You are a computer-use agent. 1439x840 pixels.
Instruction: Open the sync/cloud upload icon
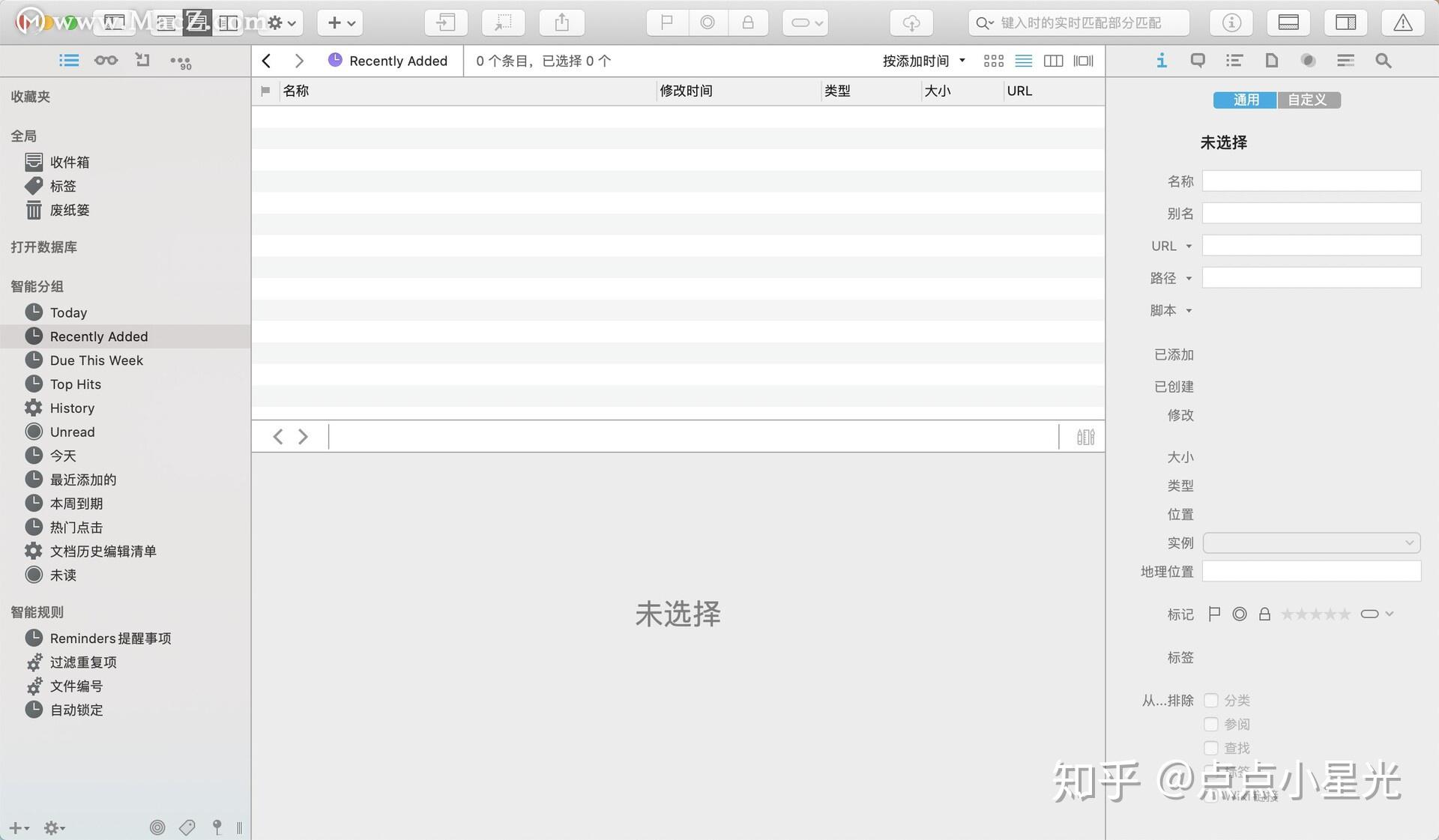coord(911,22)
